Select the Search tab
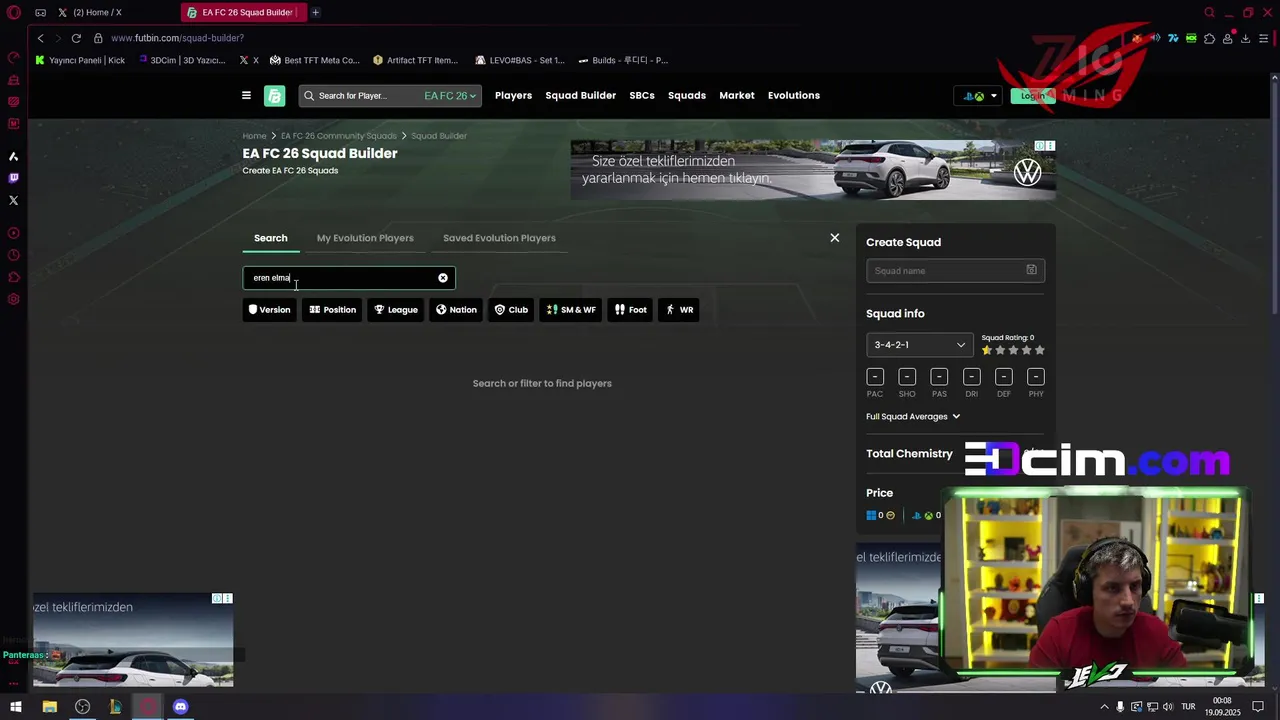The height and width of the screenshot is (720, 1280). (270, 238)
